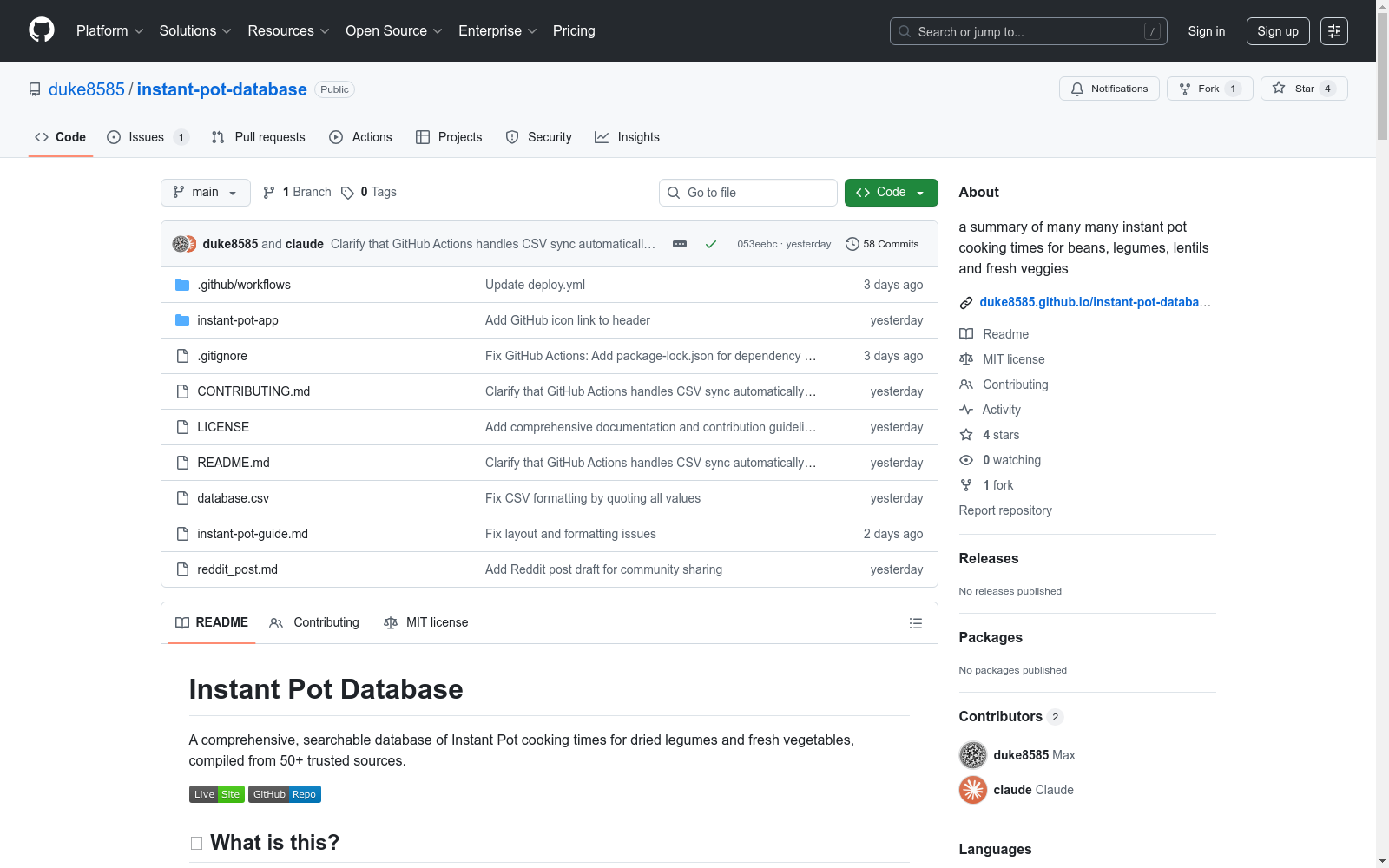Star the instant-pot-database repository

(1304, 89)
